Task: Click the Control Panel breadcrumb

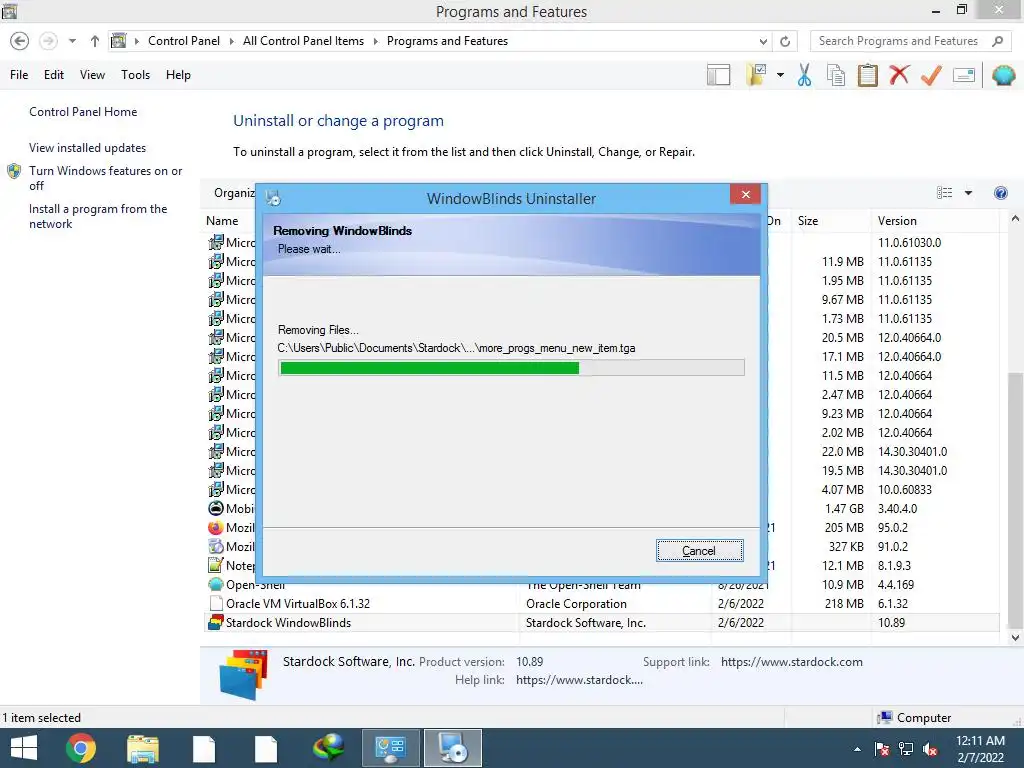Action: click(x=184, y=41)
